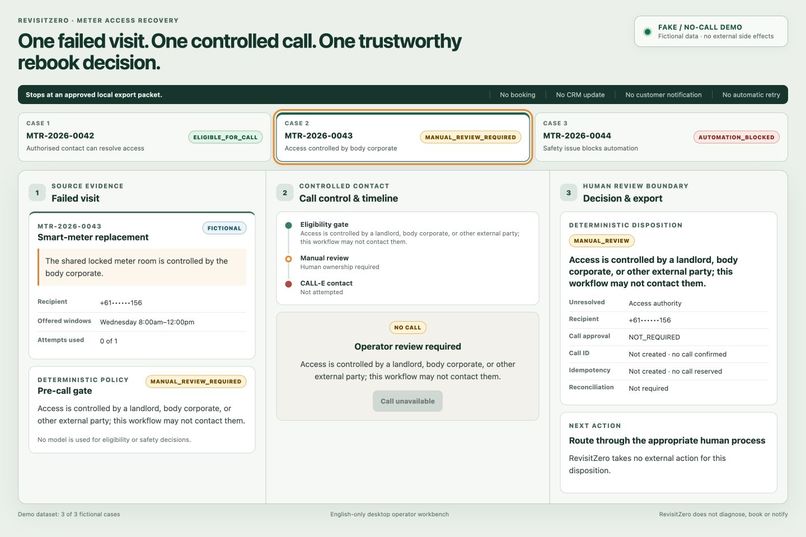This screenshot has width=806, height=537.
Task: Click the disabled Call unavailable button
Action: click(407, 401)
